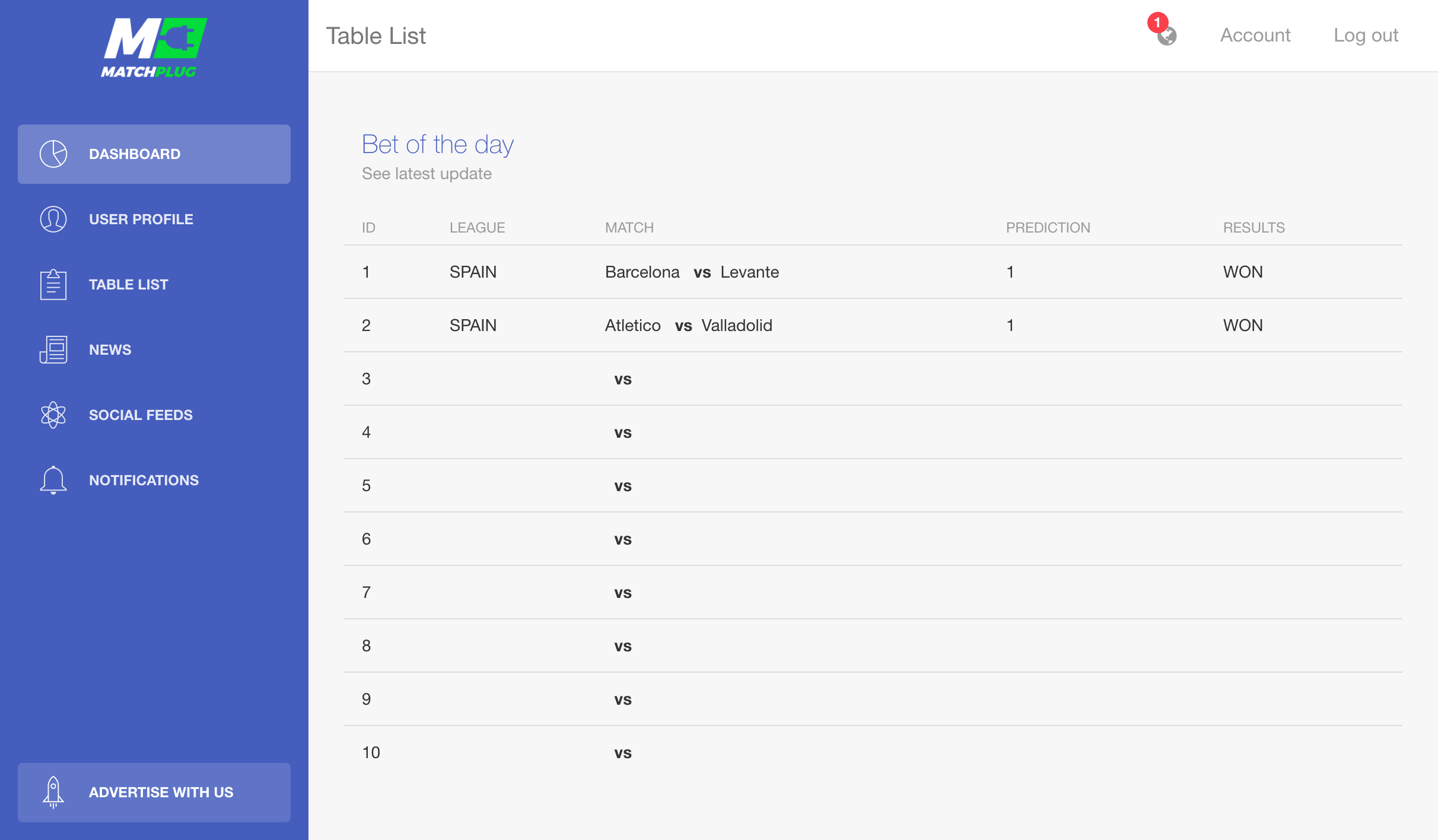Click ID 7 in the table
The width and height of the screenshot is (1438, 840).
click(366, 593)
